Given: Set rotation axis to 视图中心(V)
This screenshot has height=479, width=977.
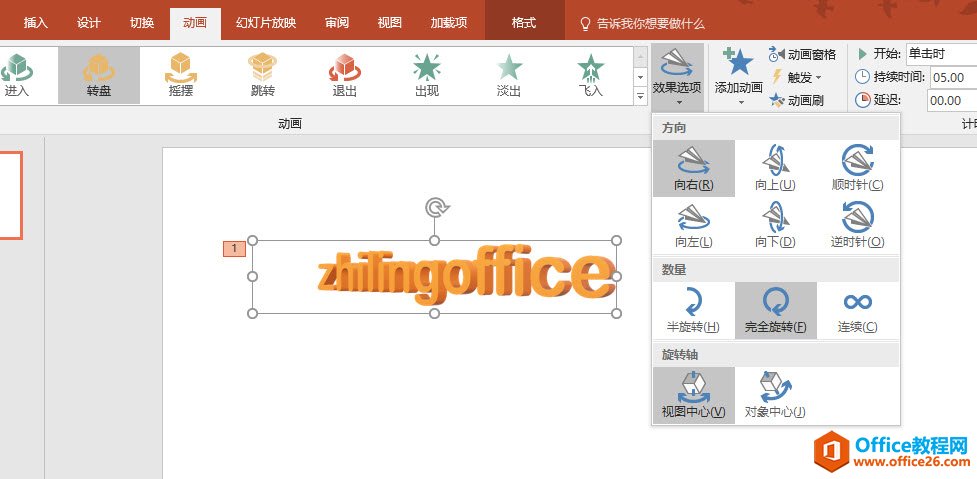Looking at the screenshot, I should pyautogui.click(x=693, y=396).
